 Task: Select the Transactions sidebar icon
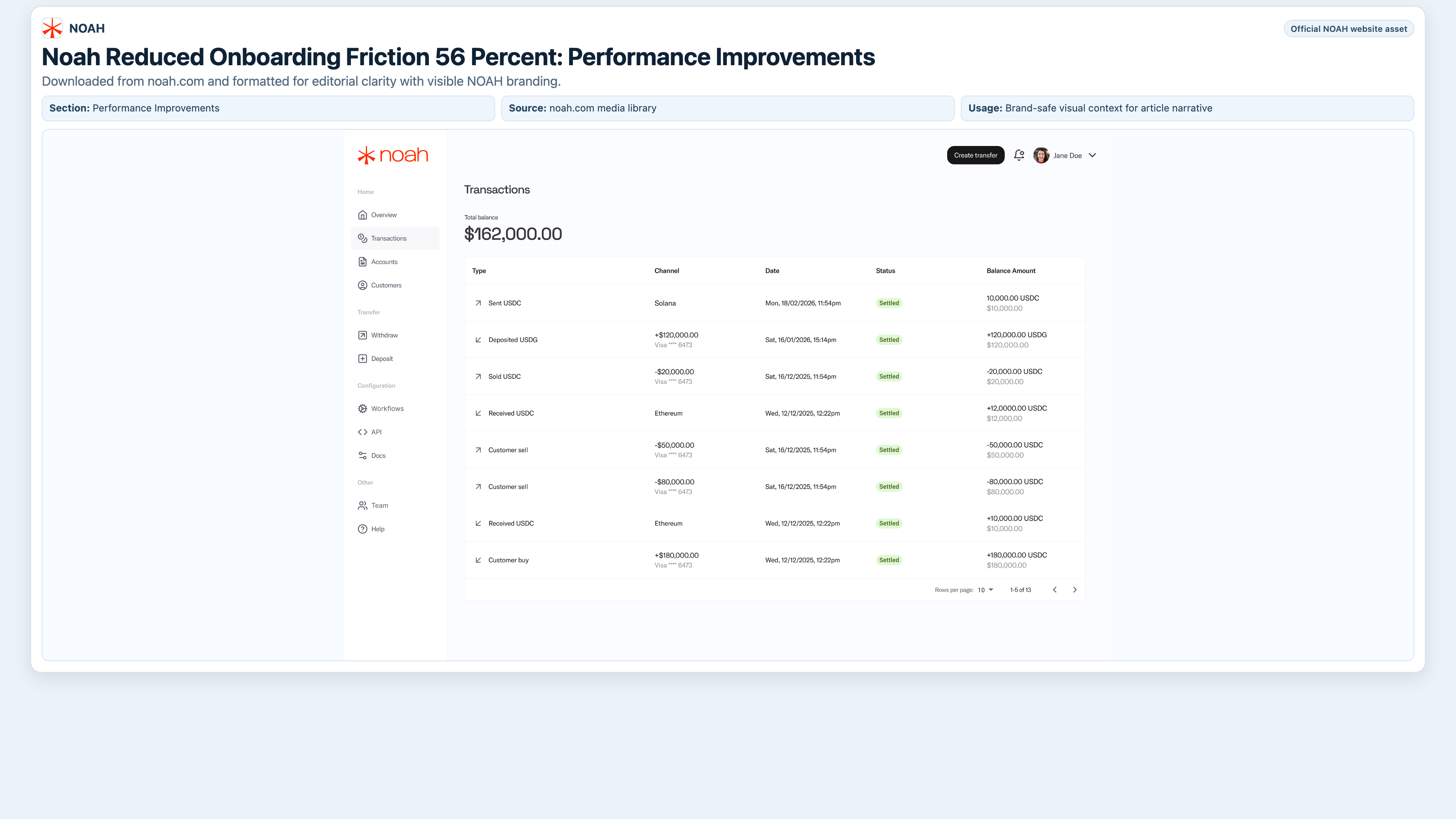[362, 238]
